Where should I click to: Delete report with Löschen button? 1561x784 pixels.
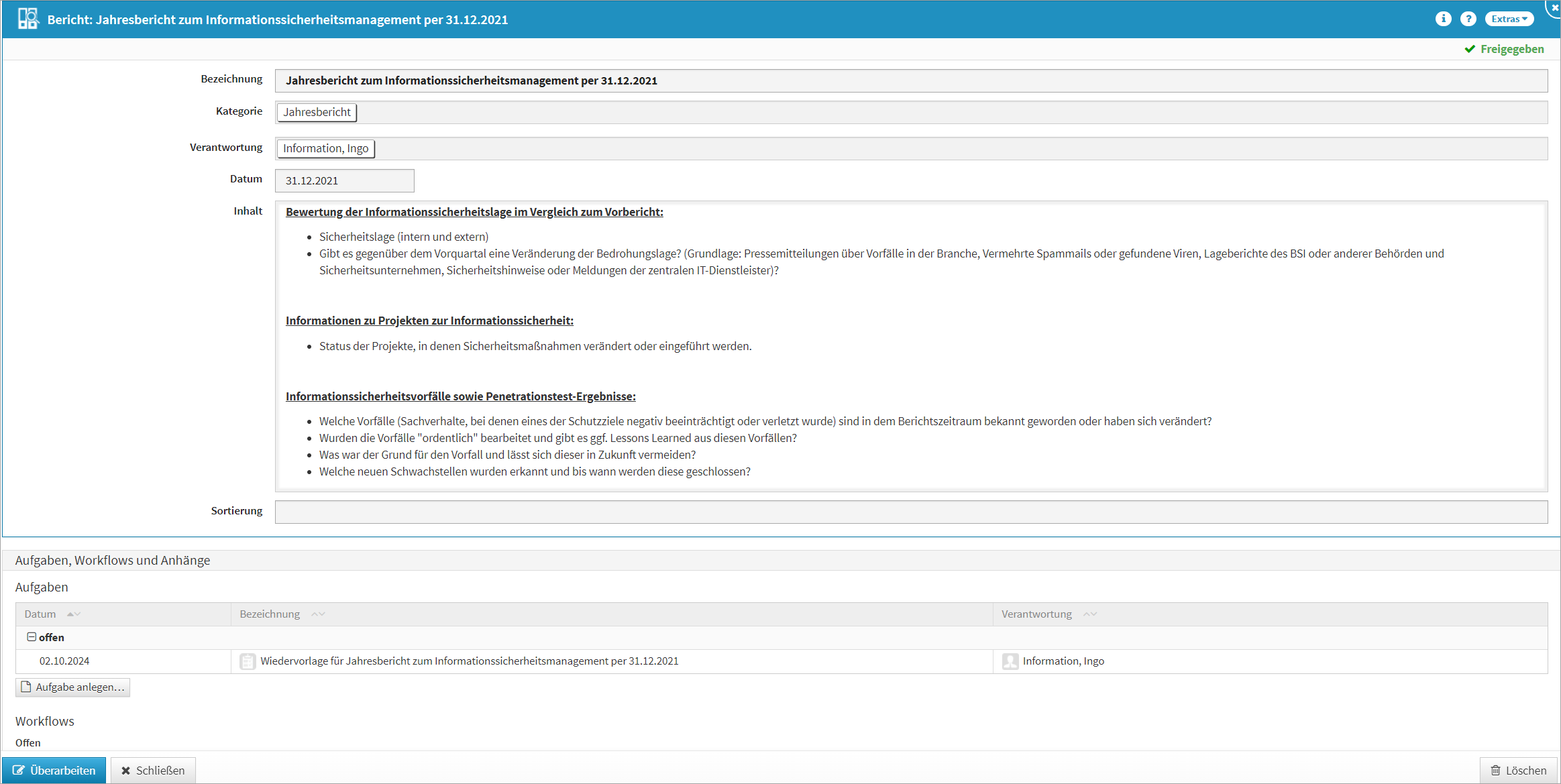point(1518,770)
